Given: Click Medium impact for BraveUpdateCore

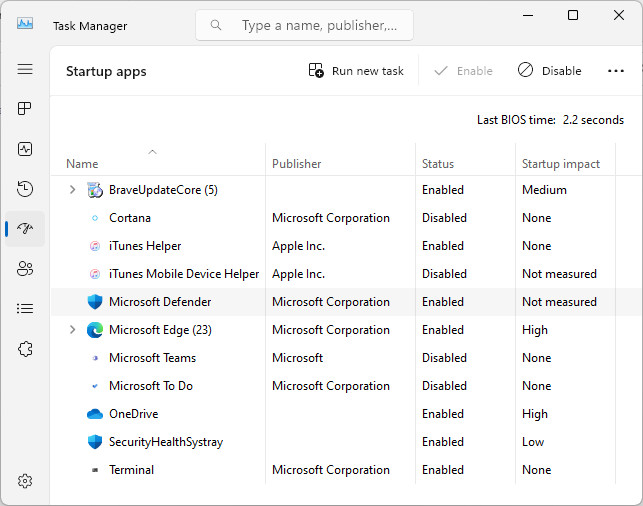Looking at the screenshot, I should (x=544, y=190).
